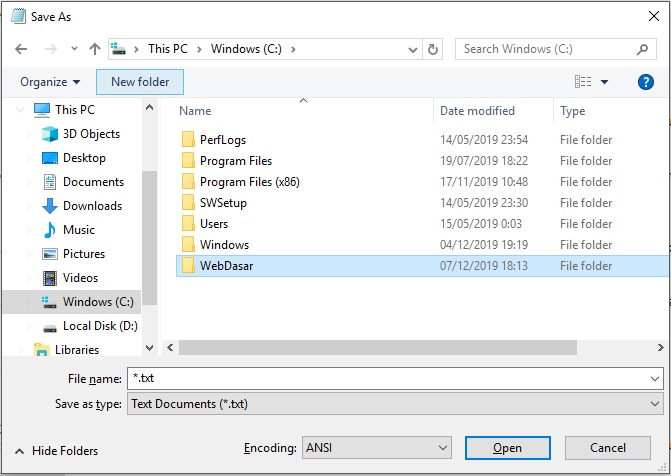Collapse the This PC tree node
Viewport: 671px width, 476px height.
20,110
